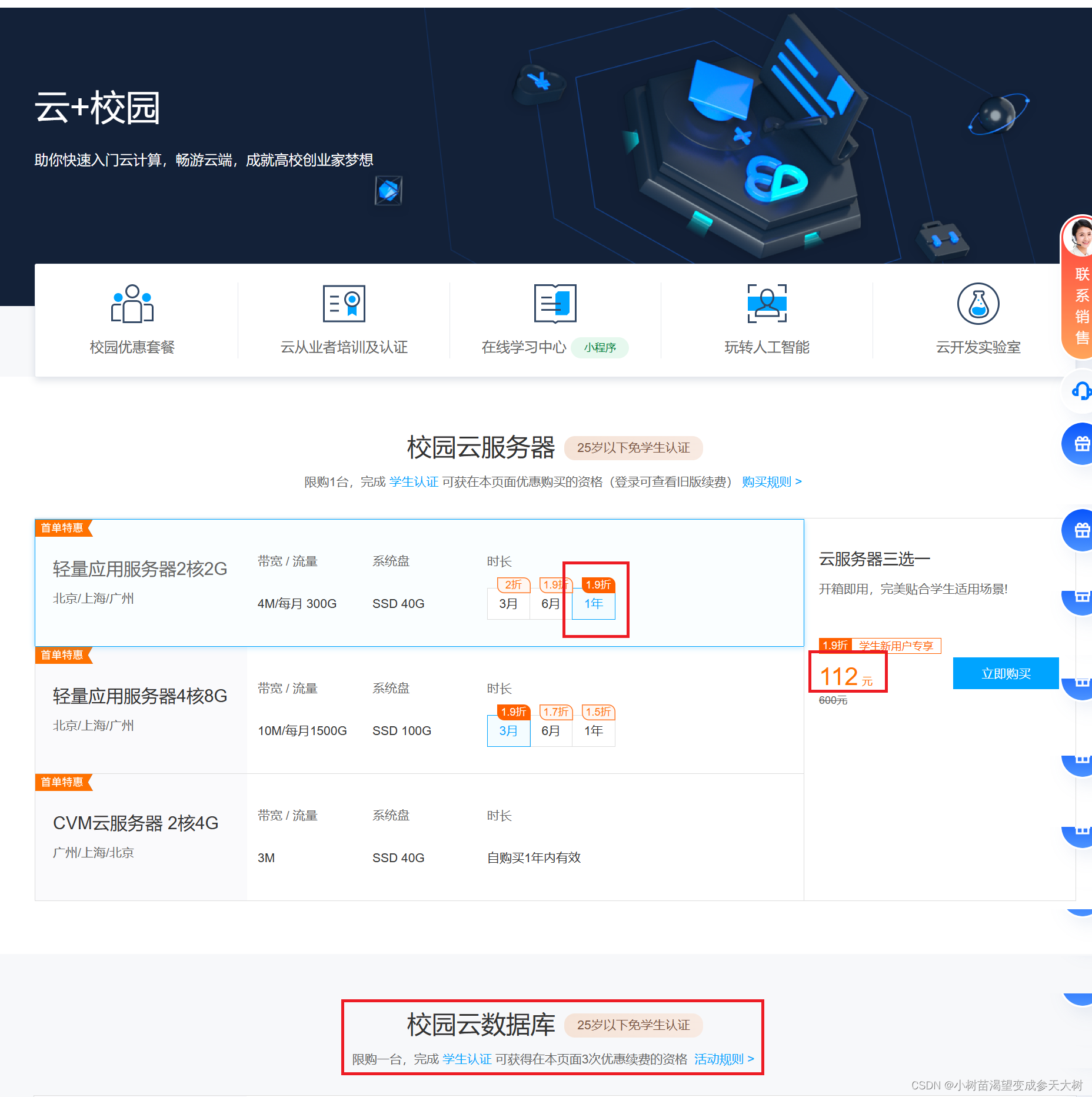Click the SSD 100G system disk value
This screenshot has width=1092, height=1097.
point(402,731)
